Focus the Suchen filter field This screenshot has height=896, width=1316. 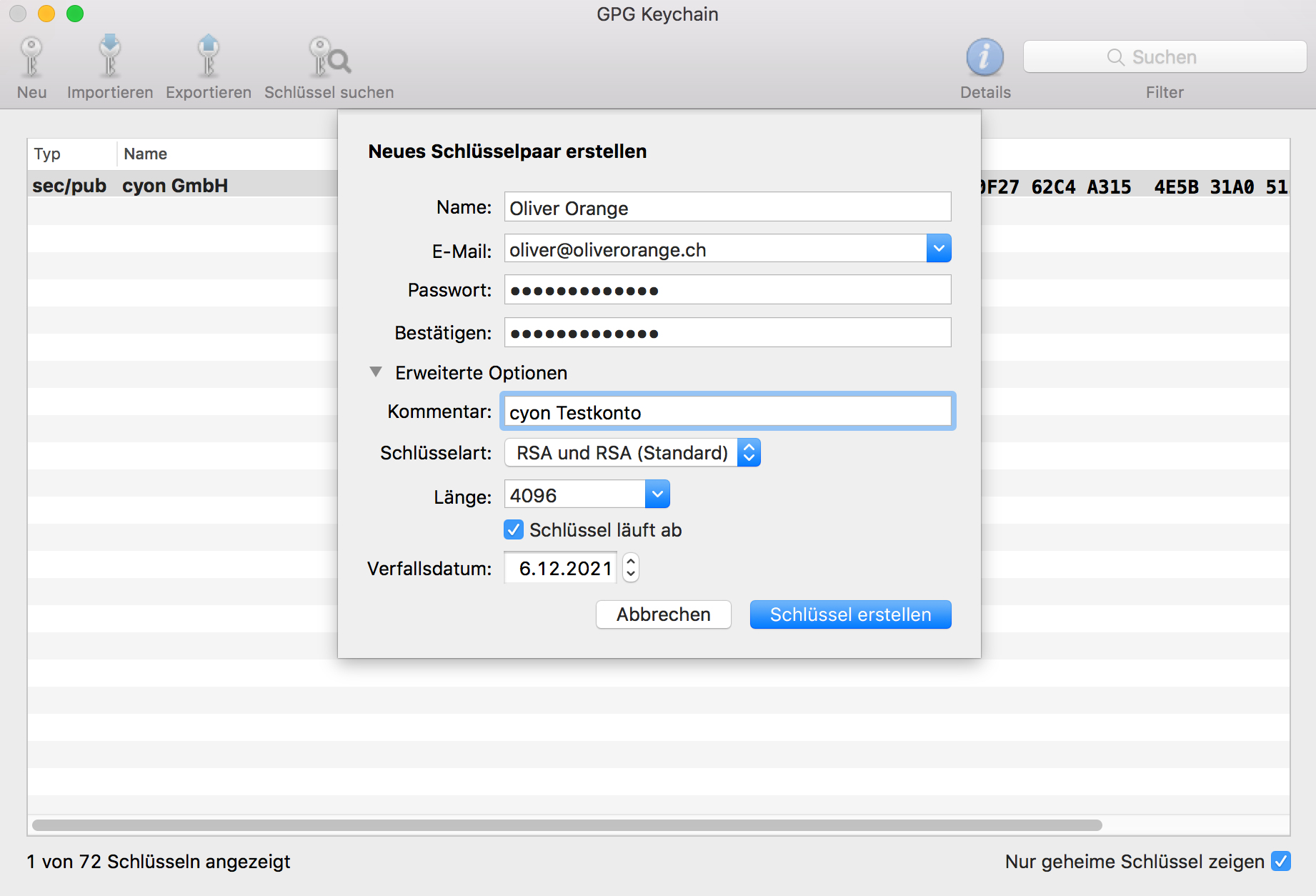[x=1165, y=57]
